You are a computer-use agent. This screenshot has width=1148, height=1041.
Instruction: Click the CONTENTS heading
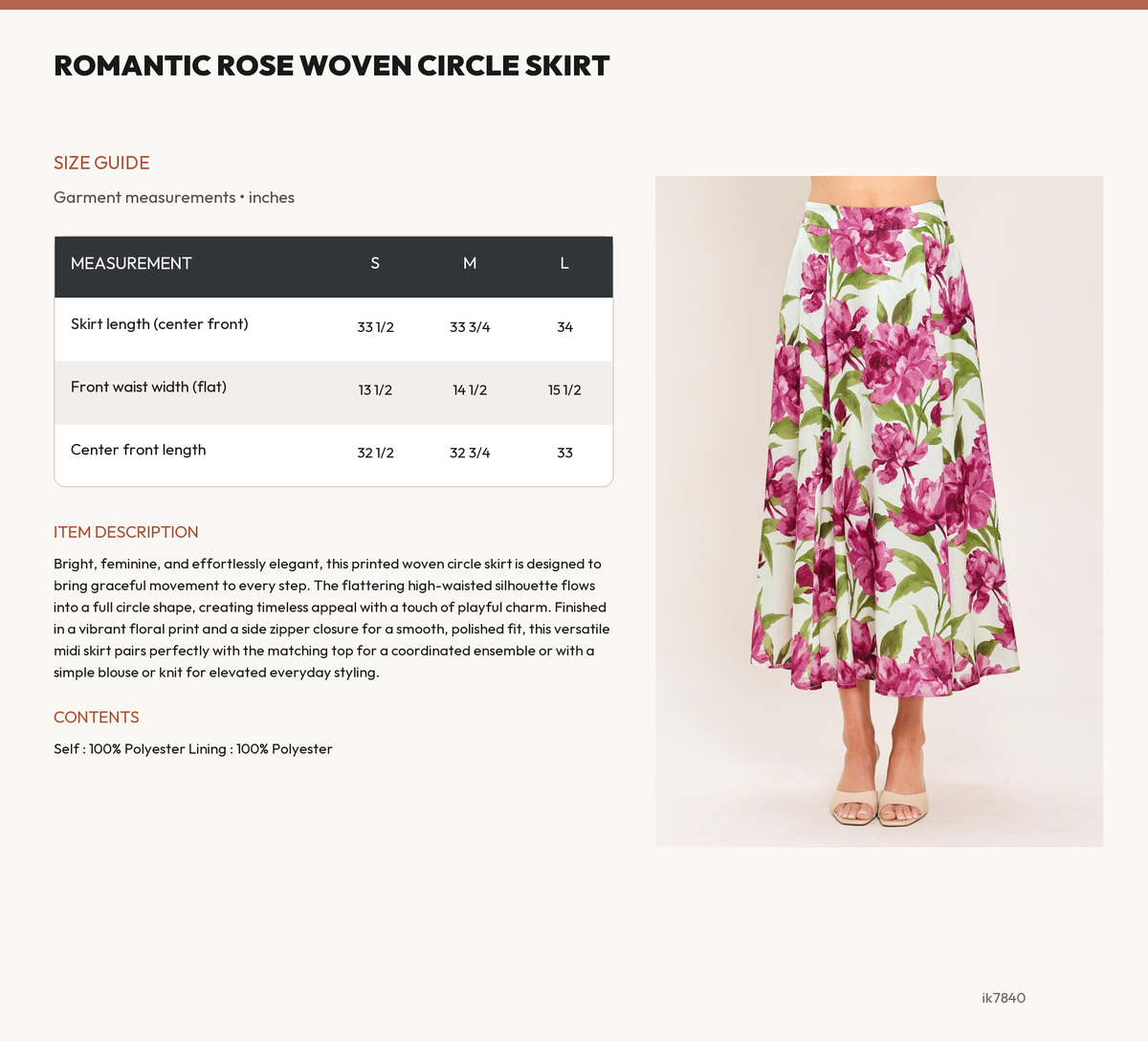point(97,718)
